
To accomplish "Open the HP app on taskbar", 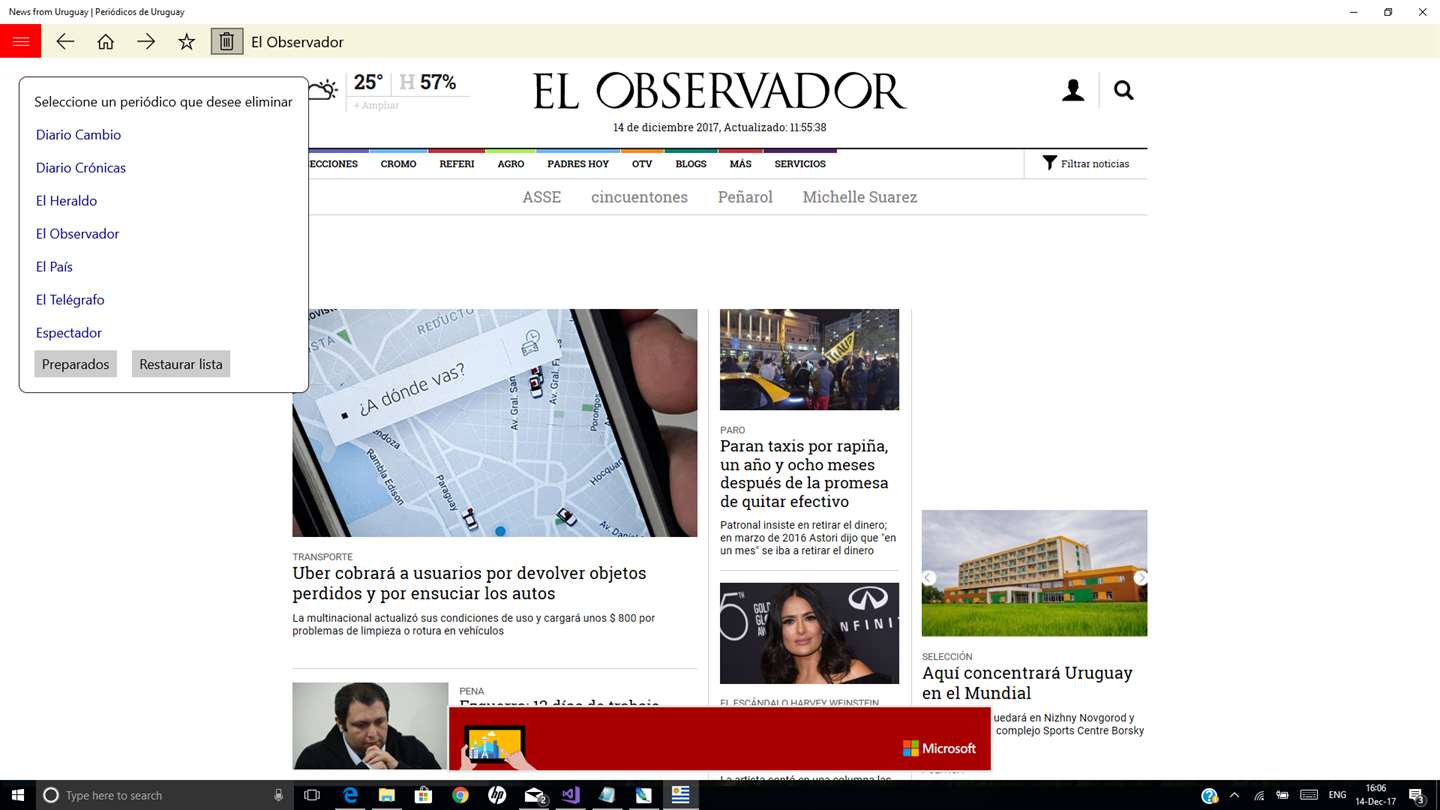I will (x=497, y=795).
